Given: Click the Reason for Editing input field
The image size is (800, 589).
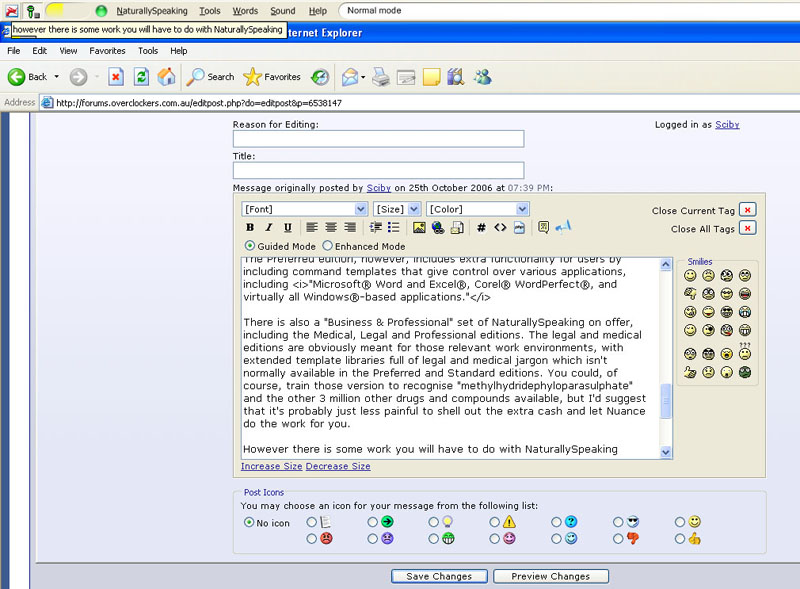Looking at the screenshot, I should 379,139.
